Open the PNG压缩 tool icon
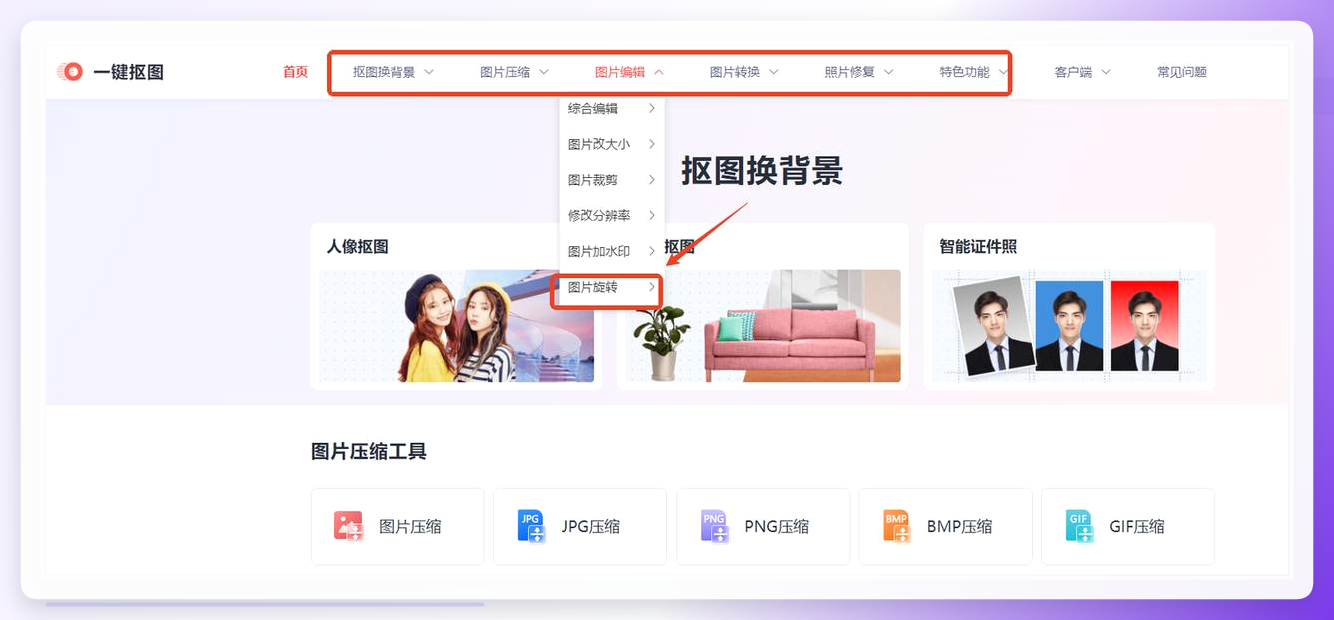Image resolution: width=1334 pixels, height=620 pixels. point(714,526)
